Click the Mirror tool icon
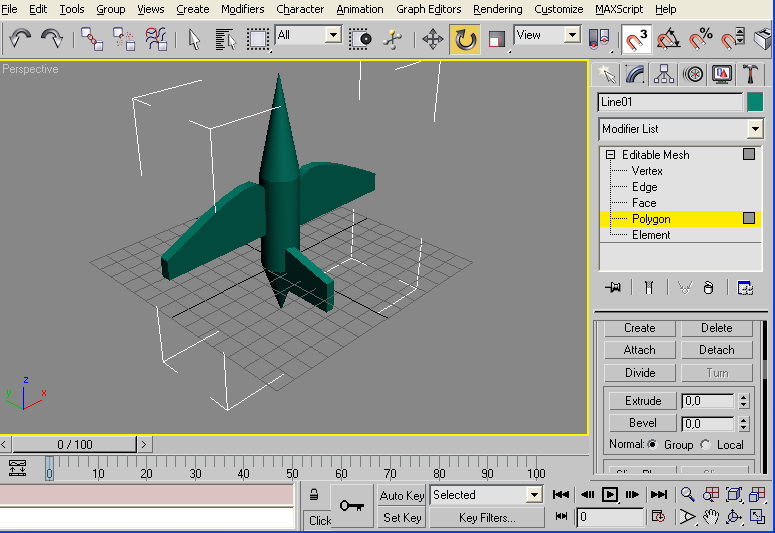 coord(599,39)
